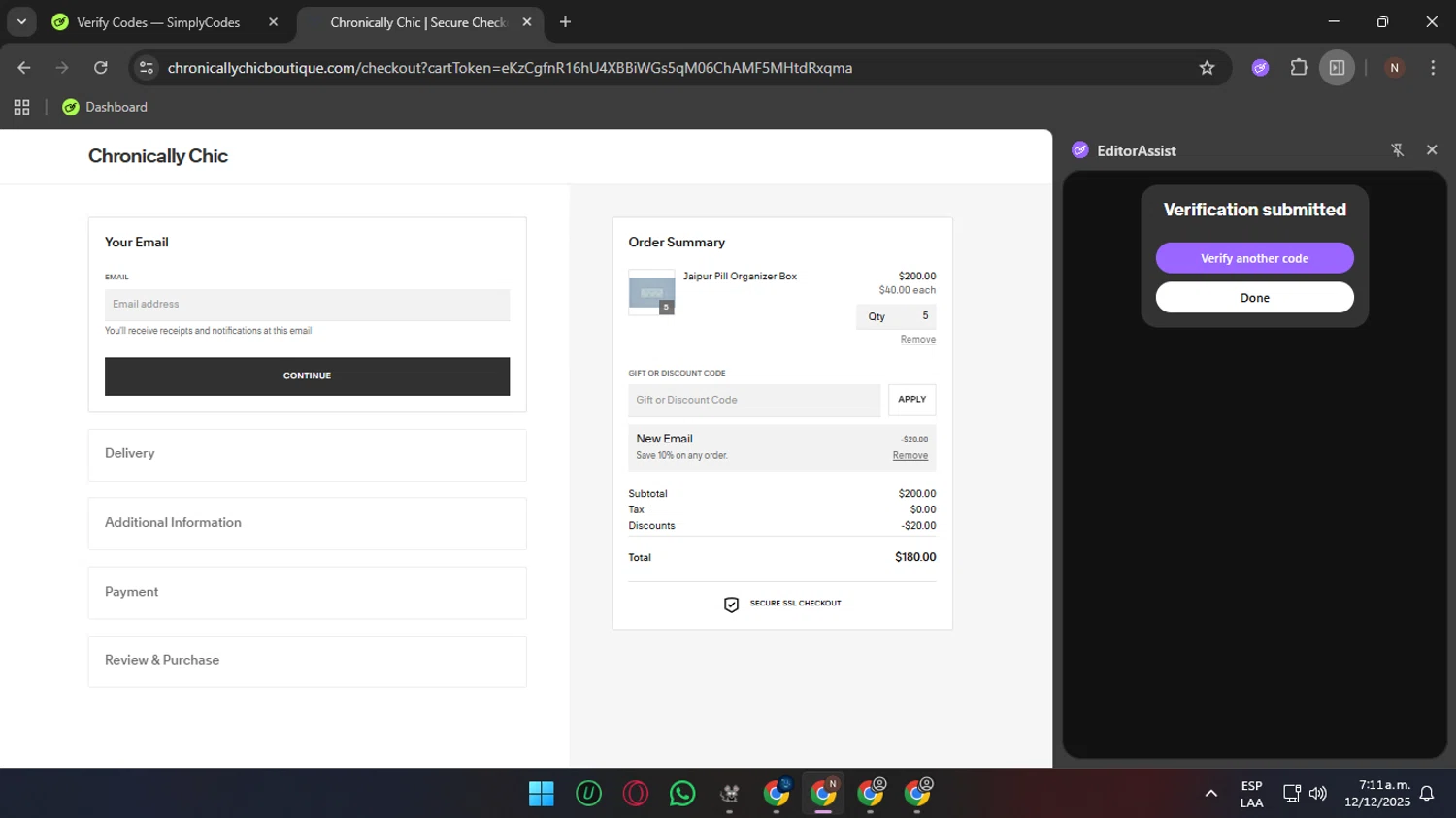The width and height of the screenshot is (1456, 818).
Task: Switch to the first Chrome taskbar window
Action: [x=777, y=794]
